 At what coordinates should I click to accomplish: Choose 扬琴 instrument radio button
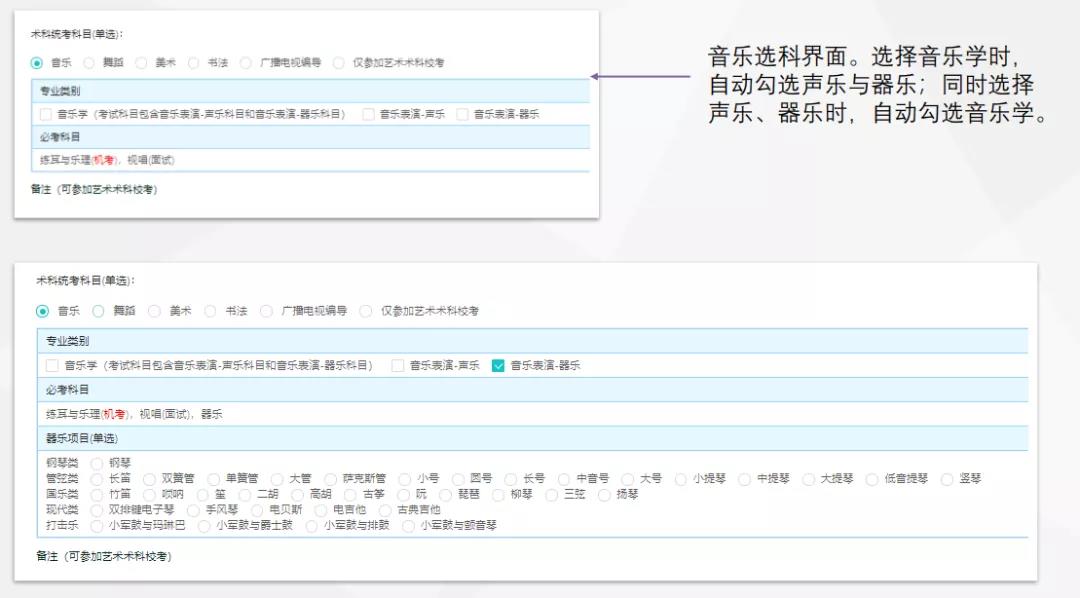[x=604, y=495]
